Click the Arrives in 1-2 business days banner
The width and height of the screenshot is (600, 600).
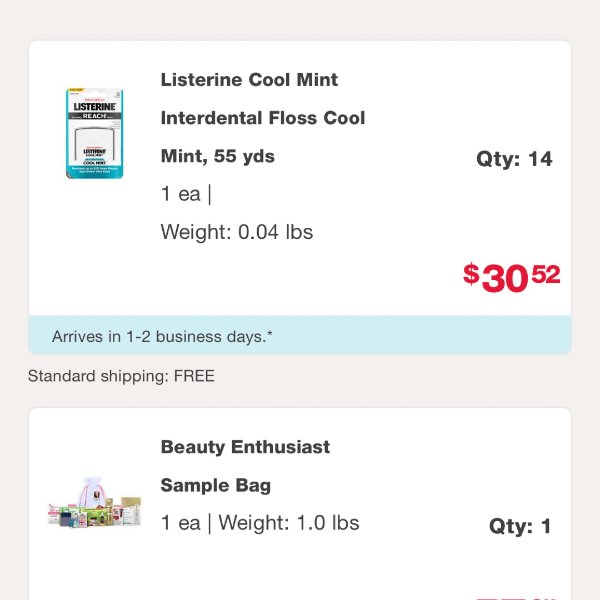300,335
